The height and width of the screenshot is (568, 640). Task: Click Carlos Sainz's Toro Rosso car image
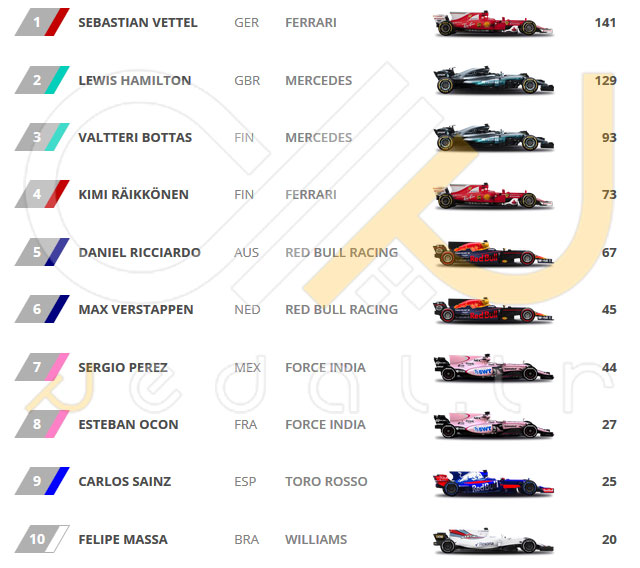click(x=493, y=483)
